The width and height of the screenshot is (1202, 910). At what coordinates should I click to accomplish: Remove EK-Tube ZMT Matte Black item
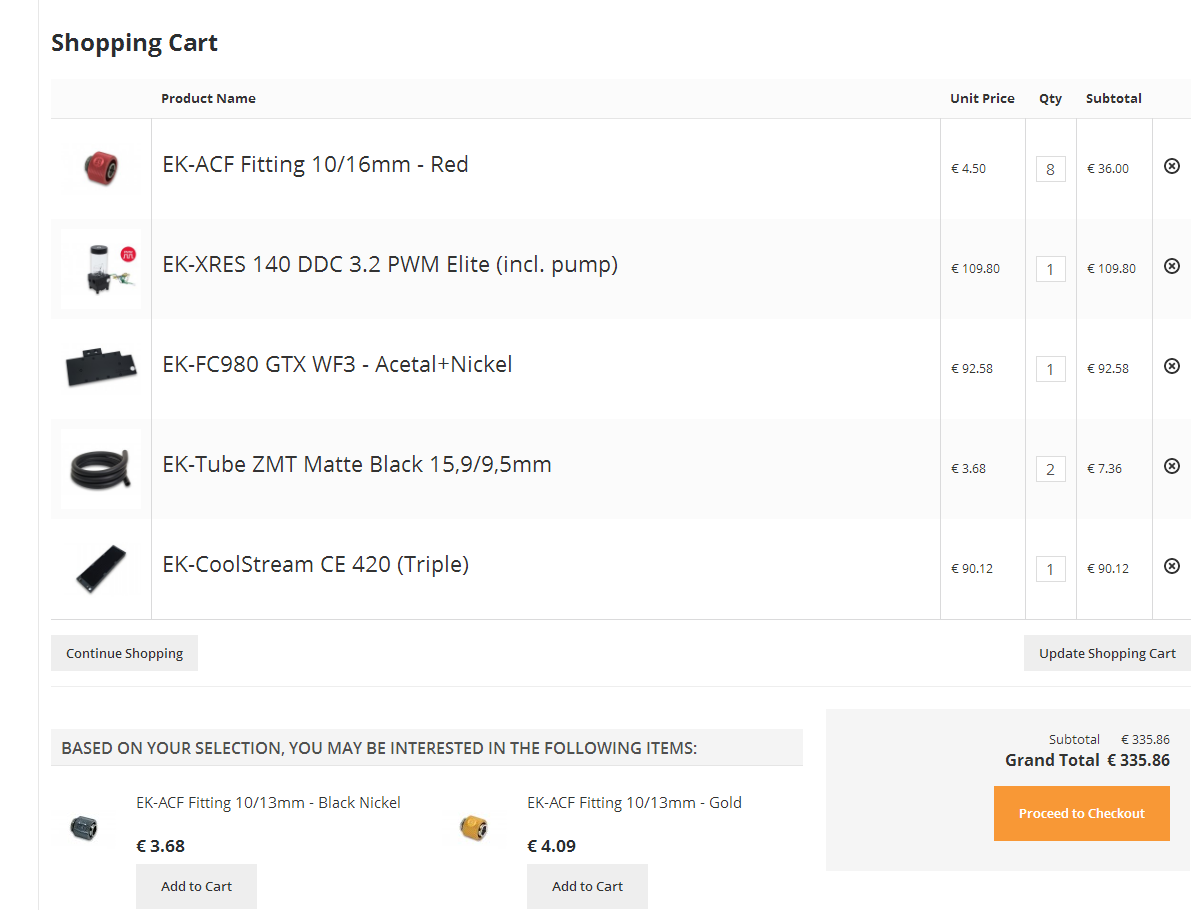pyautogui.click(x=1172, y=466)
